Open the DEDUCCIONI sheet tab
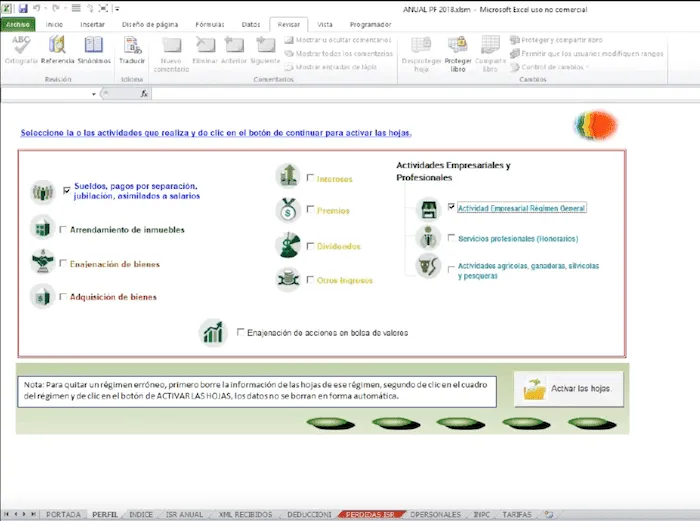 pyautogui.click(x=309, y=514)
